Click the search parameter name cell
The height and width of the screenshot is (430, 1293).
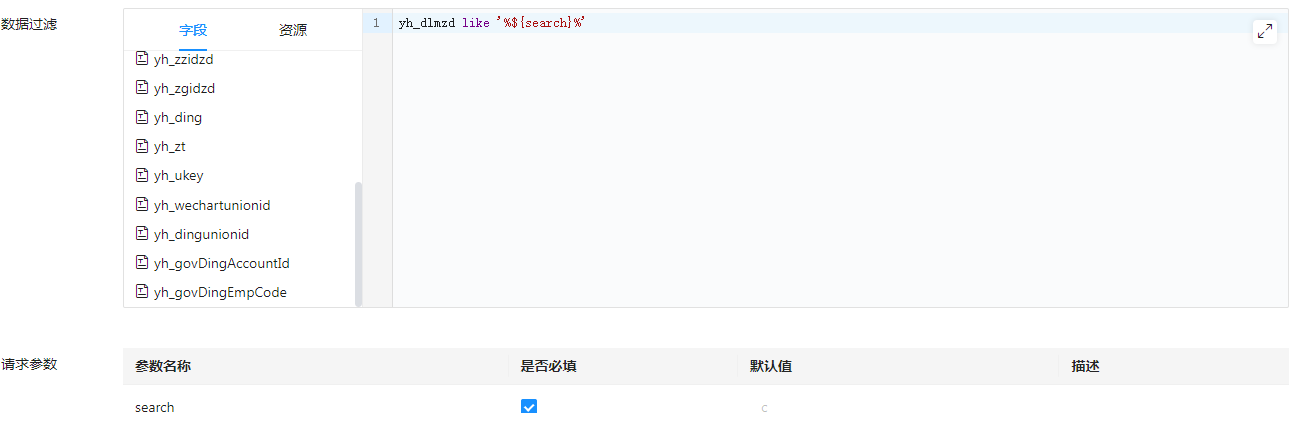pos(155,408)
